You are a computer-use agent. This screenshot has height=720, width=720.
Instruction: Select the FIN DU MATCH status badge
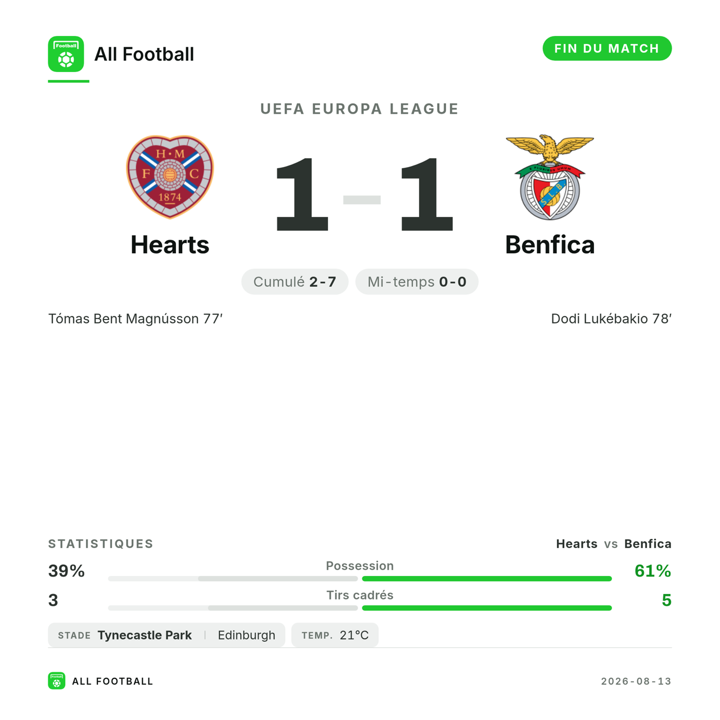(x=607, y=48)
